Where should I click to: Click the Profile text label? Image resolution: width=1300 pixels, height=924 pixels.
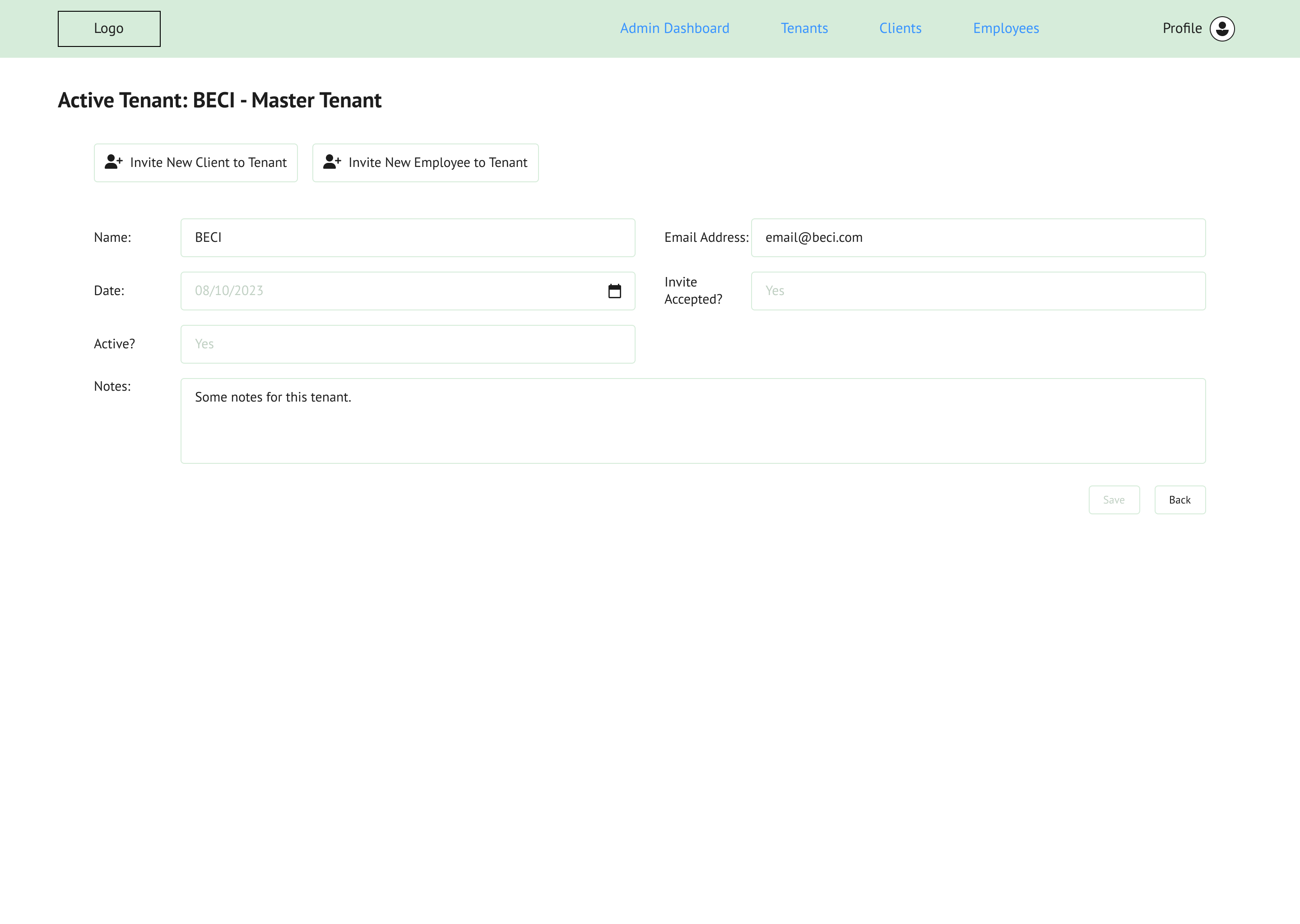(x=1182, y=28)
